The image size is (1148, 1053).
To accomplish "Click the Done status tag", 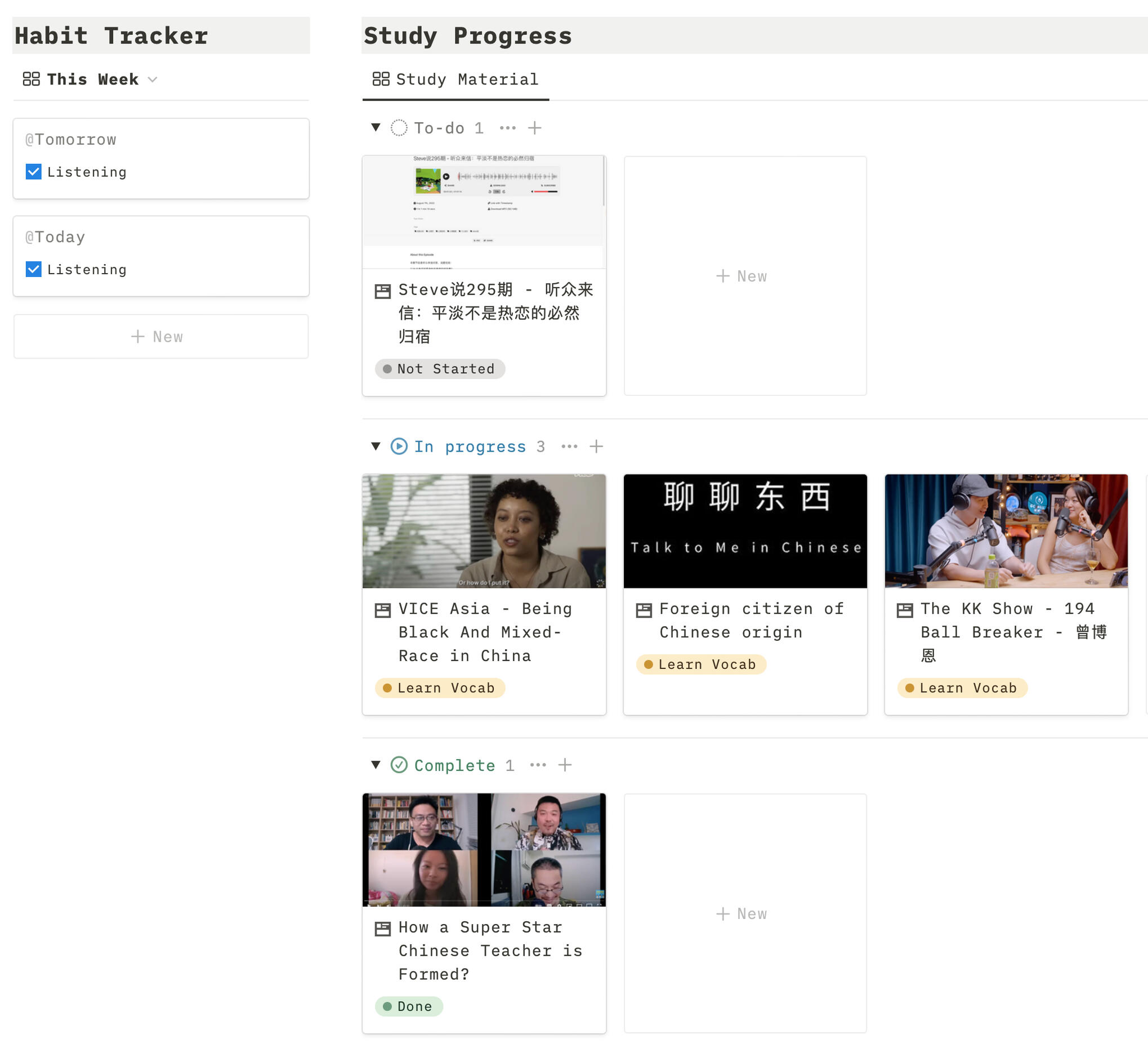I will tap(409, 1007).
